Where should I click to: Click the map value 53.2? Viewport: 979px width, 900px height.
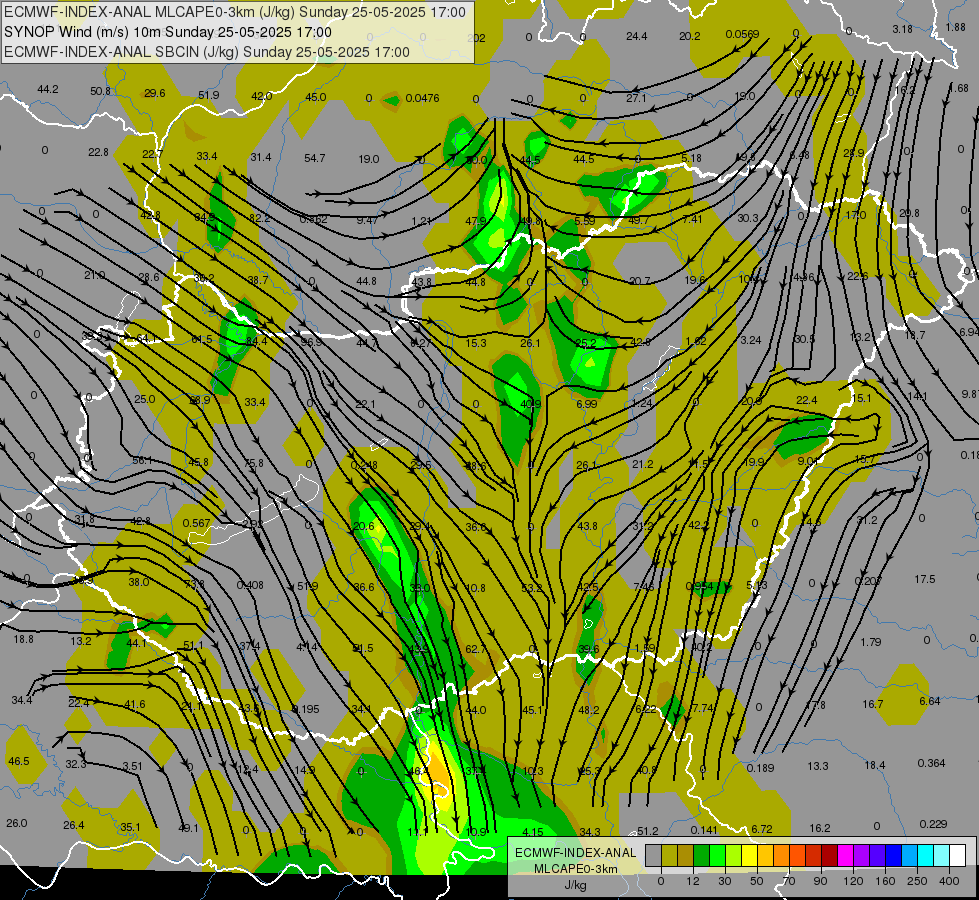click(531, 588)
